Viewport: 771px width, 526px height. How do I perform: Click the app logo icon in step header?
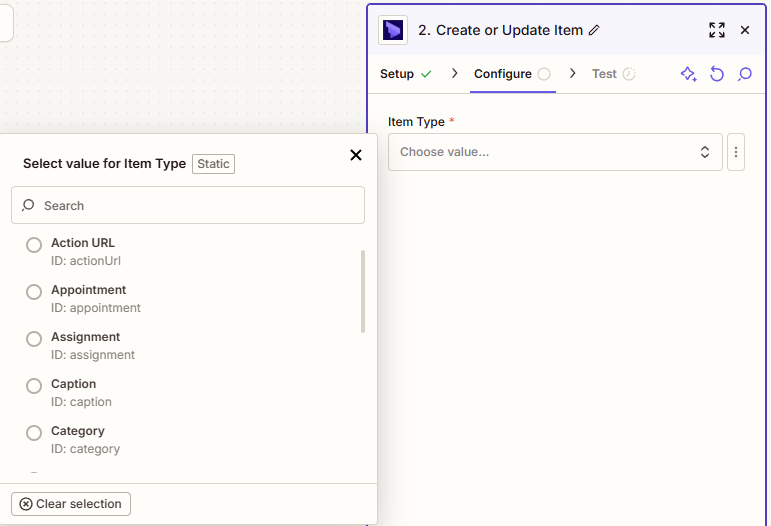pos(393,30)
